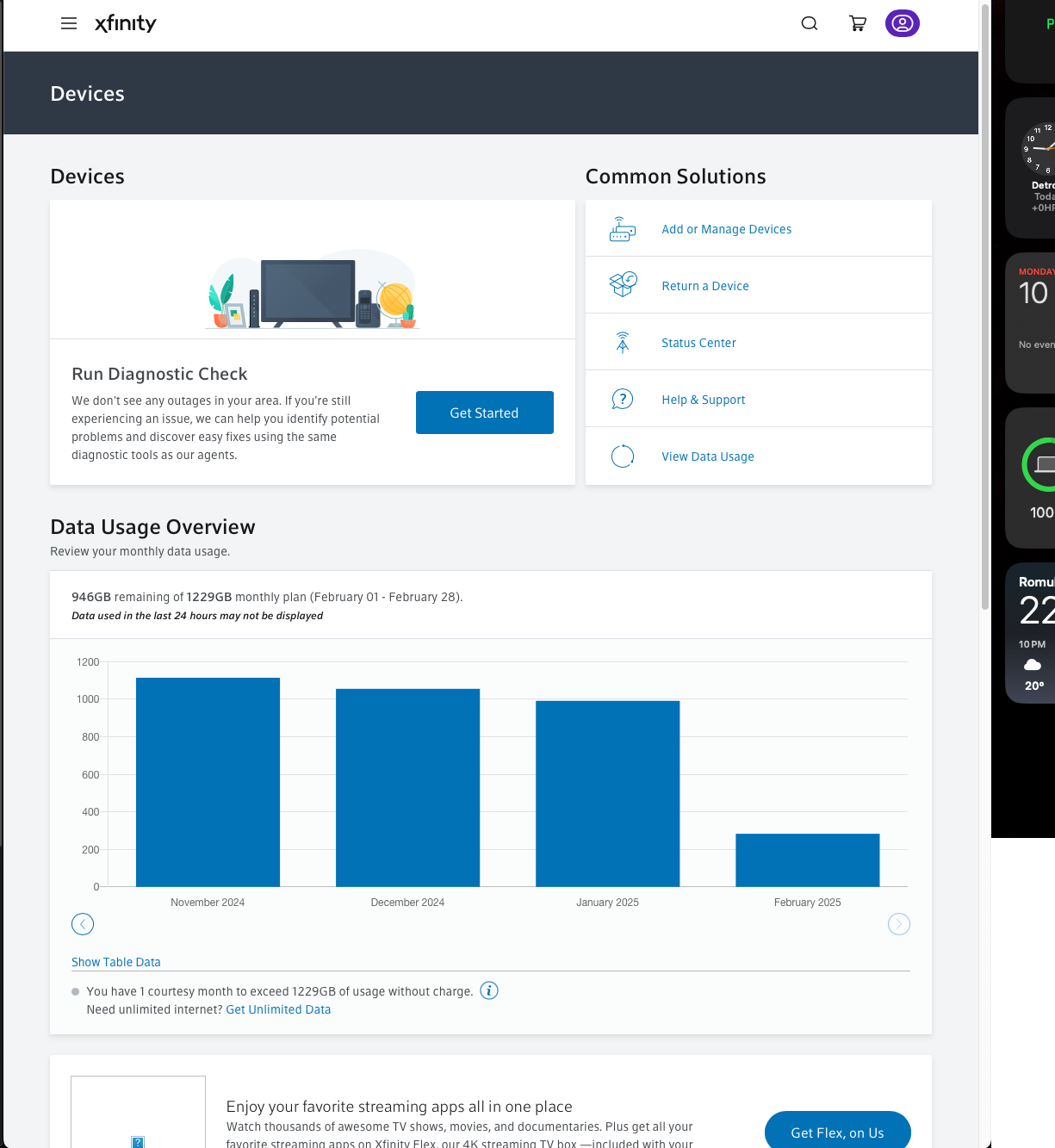Click the question mark icon beside Help & Support

tap(622, 399)
